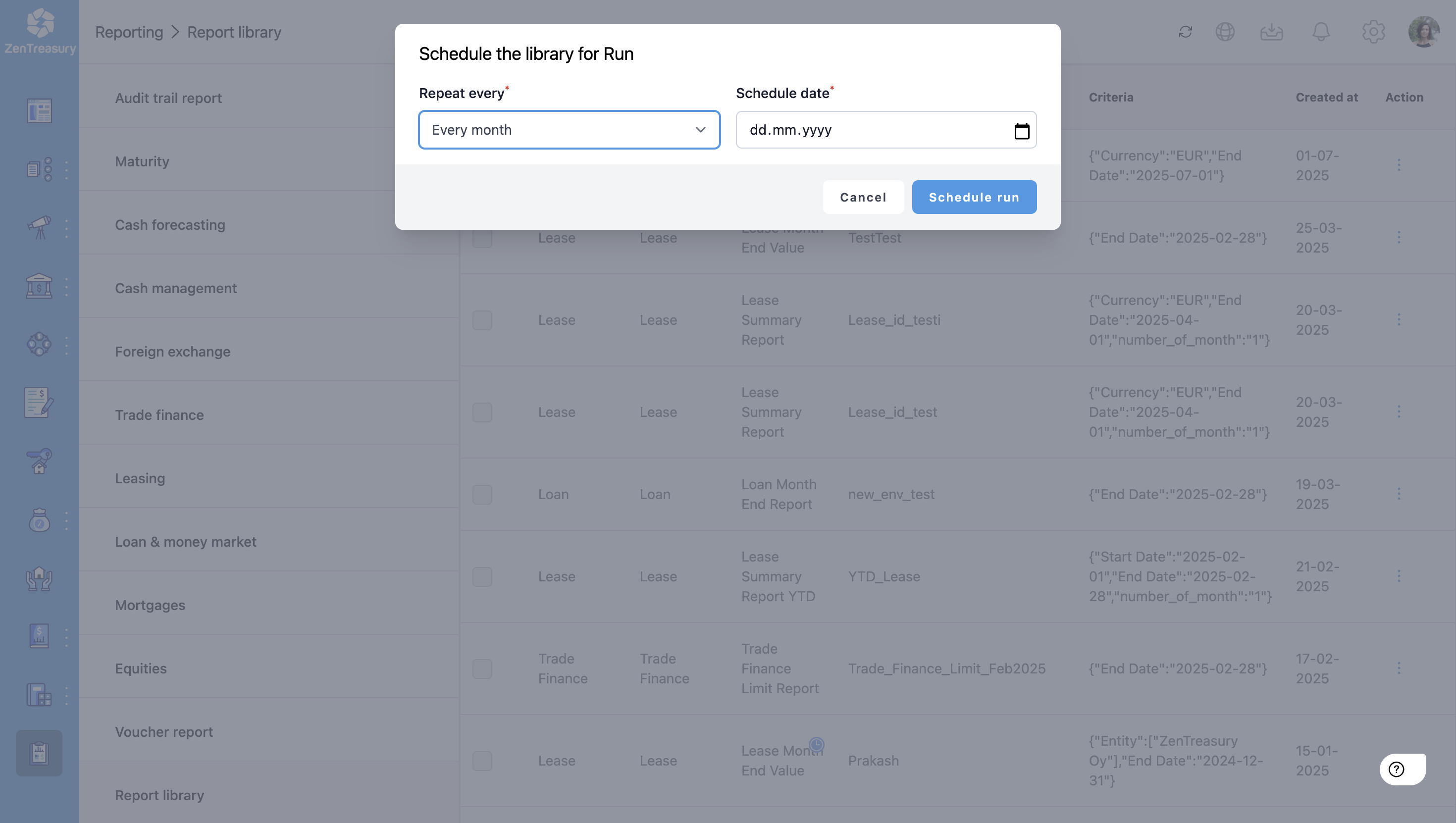
Task: Open the notifications bell
Action: [1320, 32]
